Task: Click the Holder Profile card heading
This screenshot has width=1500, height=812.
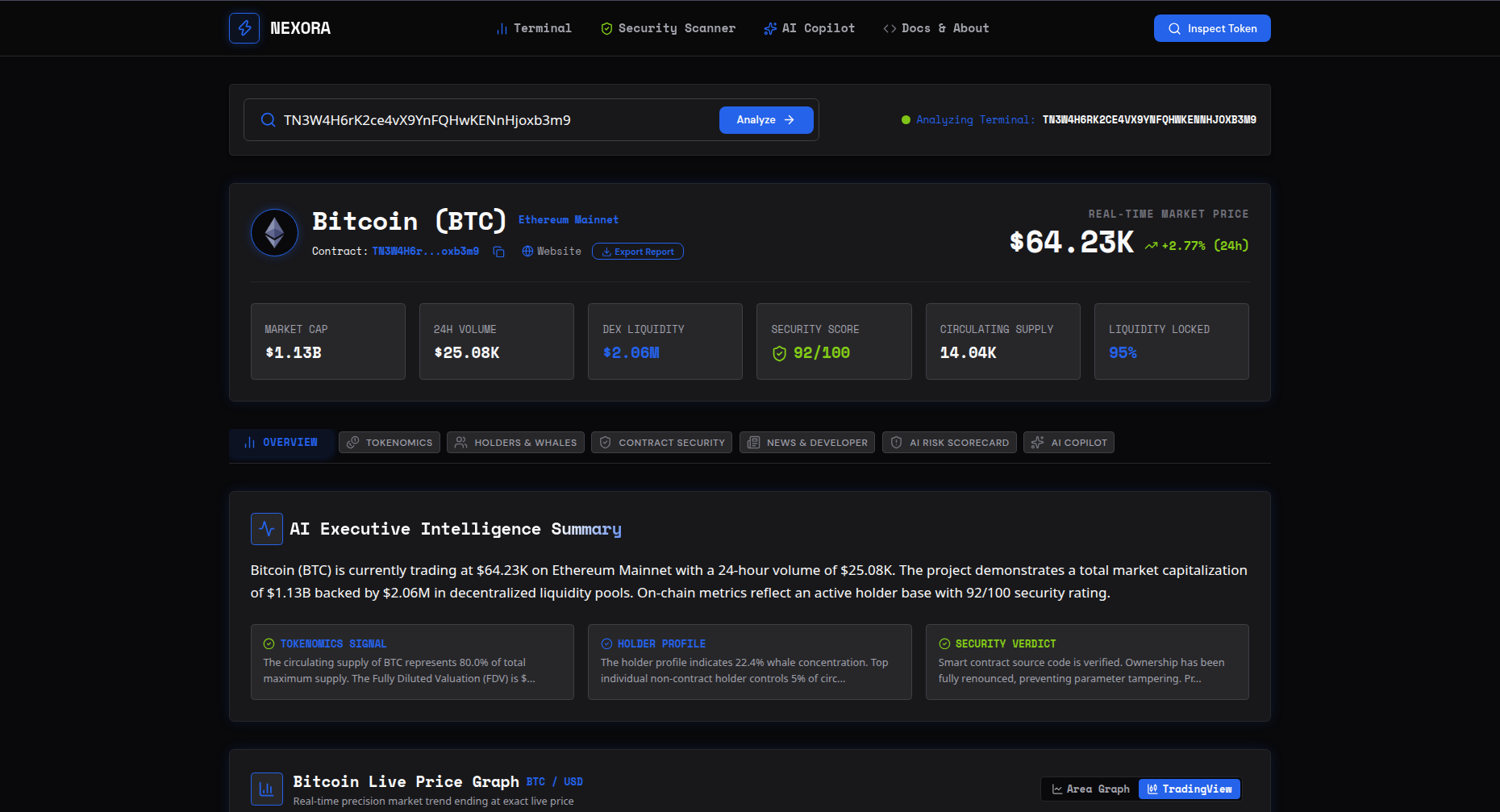Action: click(661, 644)
